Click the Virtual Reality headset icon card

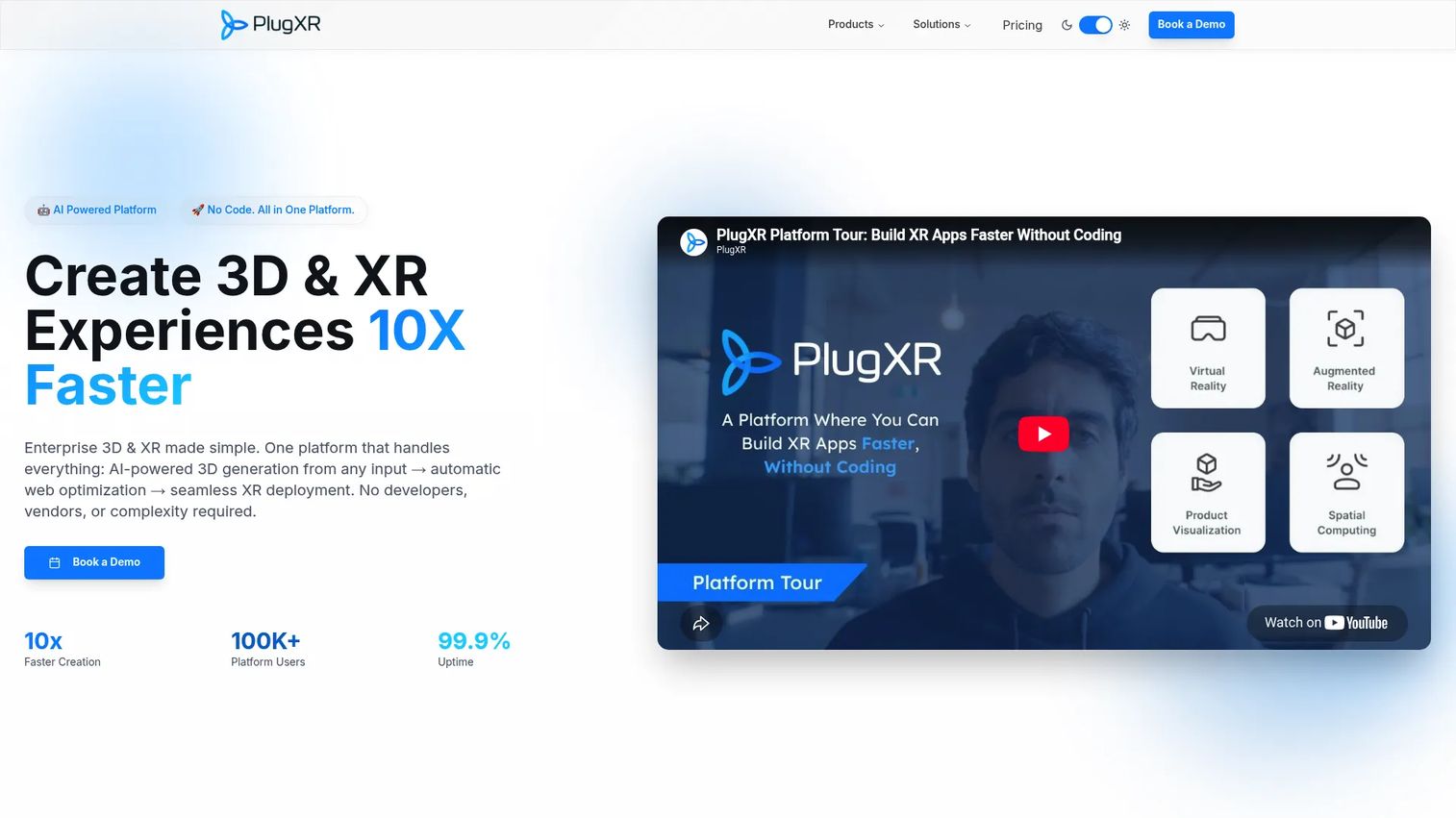pyautogui.click(x=1208, y=348)
